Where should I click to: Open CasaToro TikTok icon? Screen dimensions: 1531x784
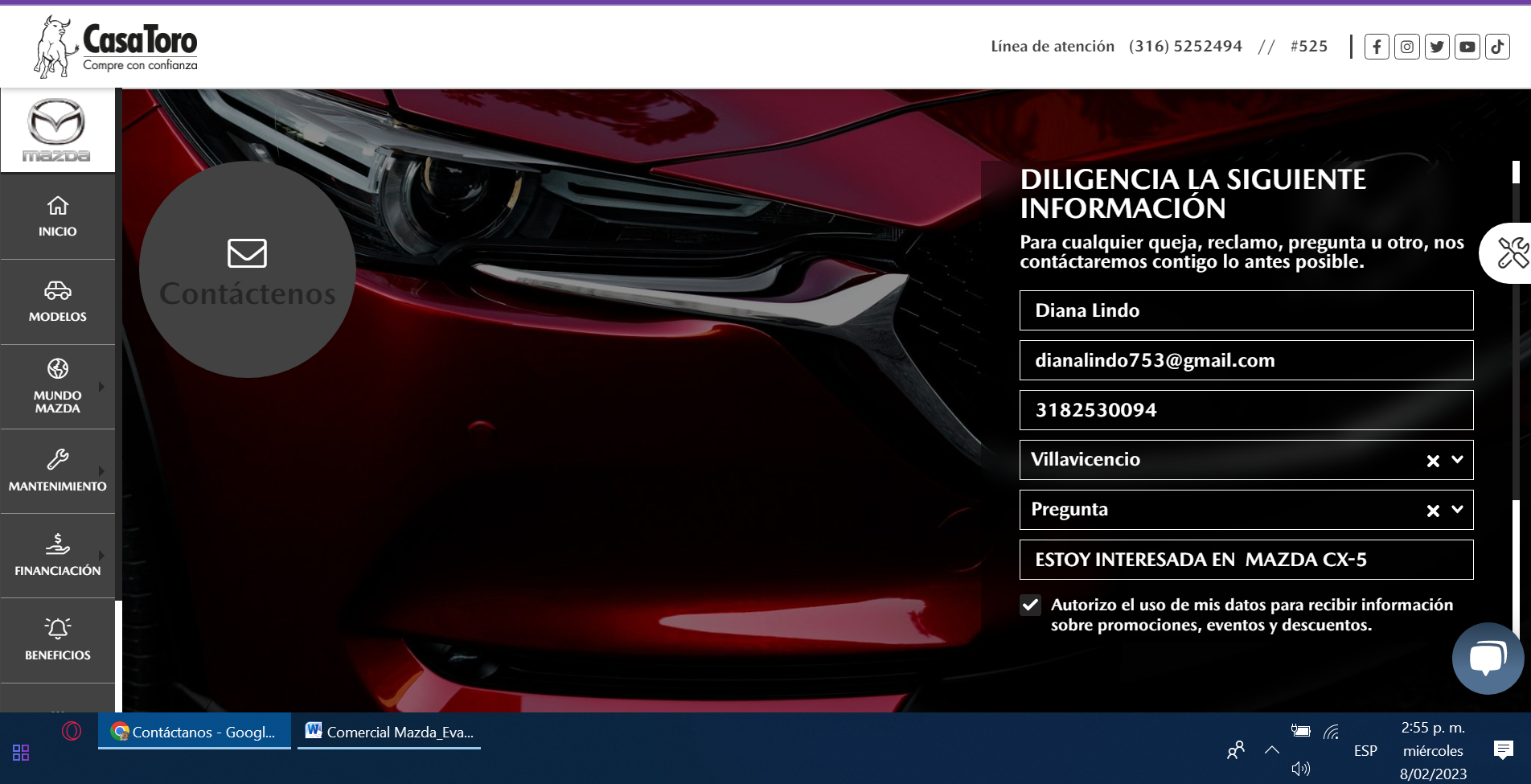(x=1497, y=47)
